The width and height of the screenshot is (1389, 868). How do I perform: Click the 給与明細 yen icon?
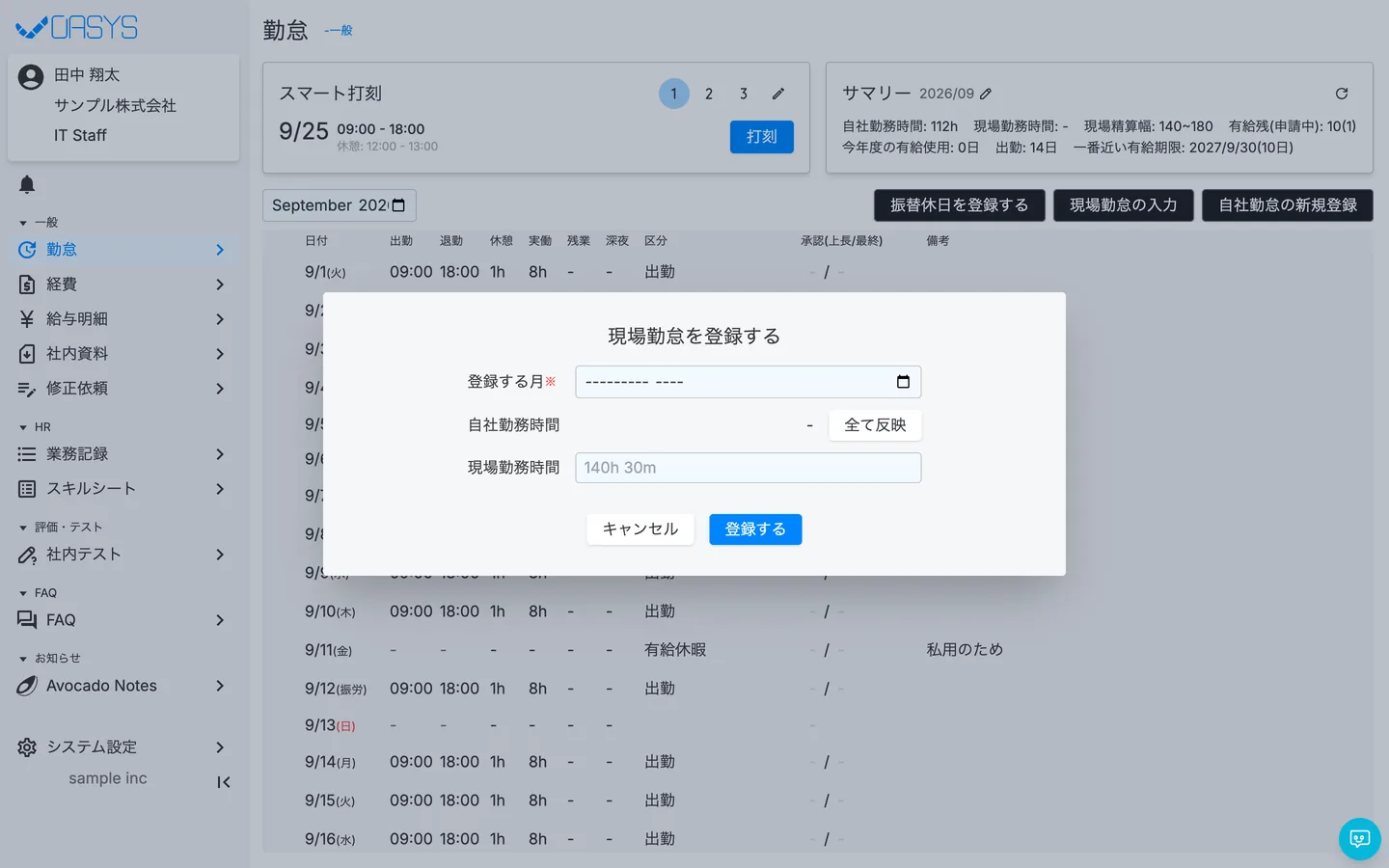click(27, 319)
